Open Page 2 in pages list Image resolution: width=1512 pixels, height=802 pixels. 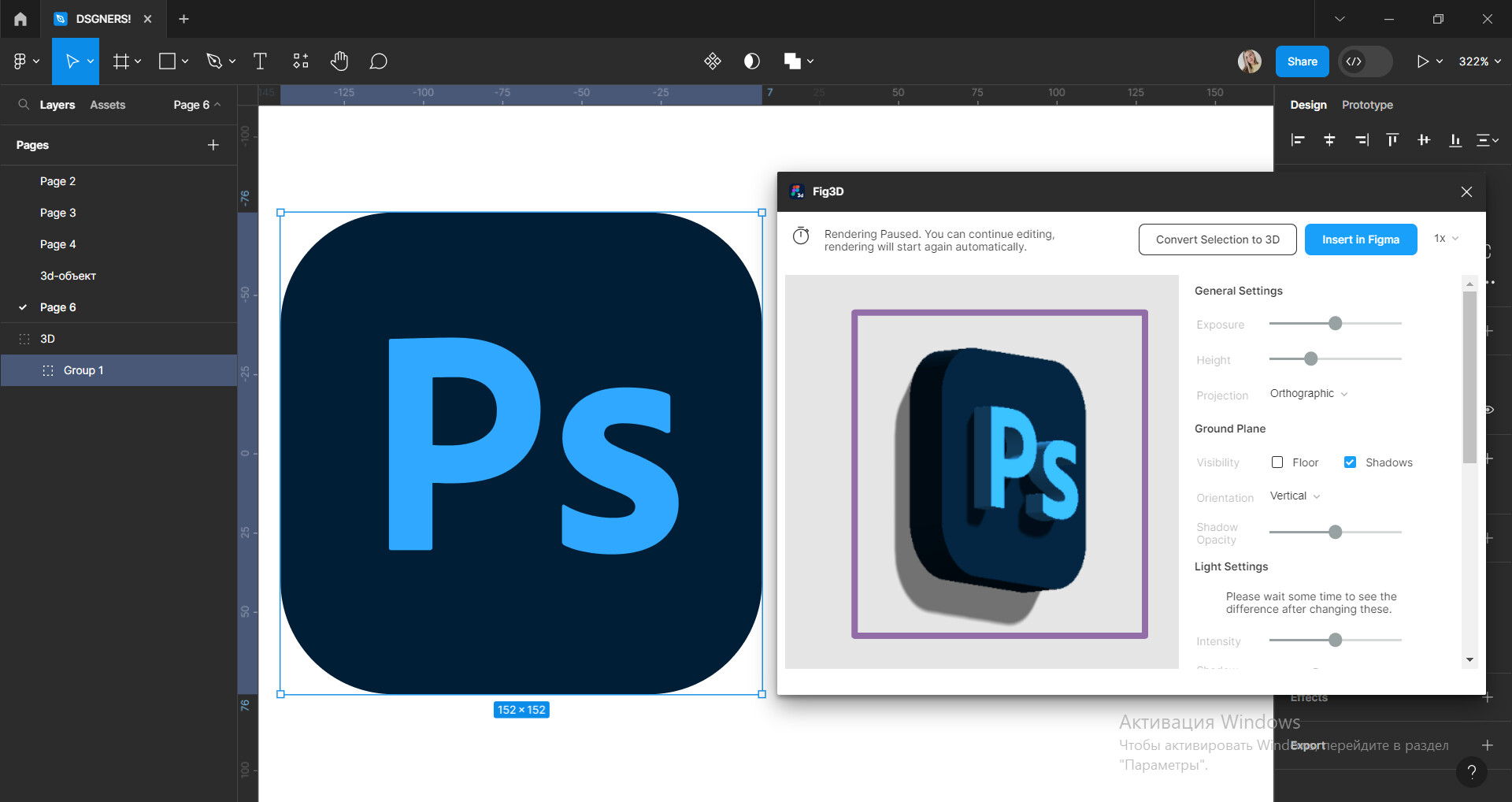(118, 181)
